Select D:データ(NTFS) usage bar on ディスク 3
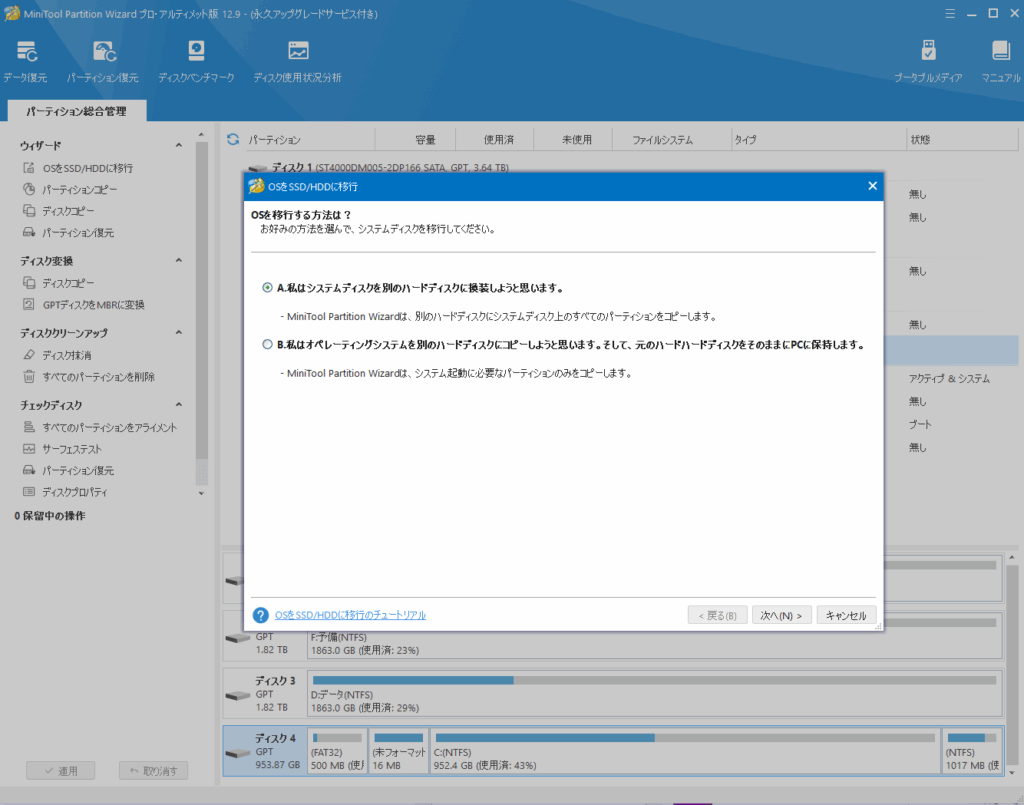Screen dimensions: 1024x805 (x=654, y=680)
